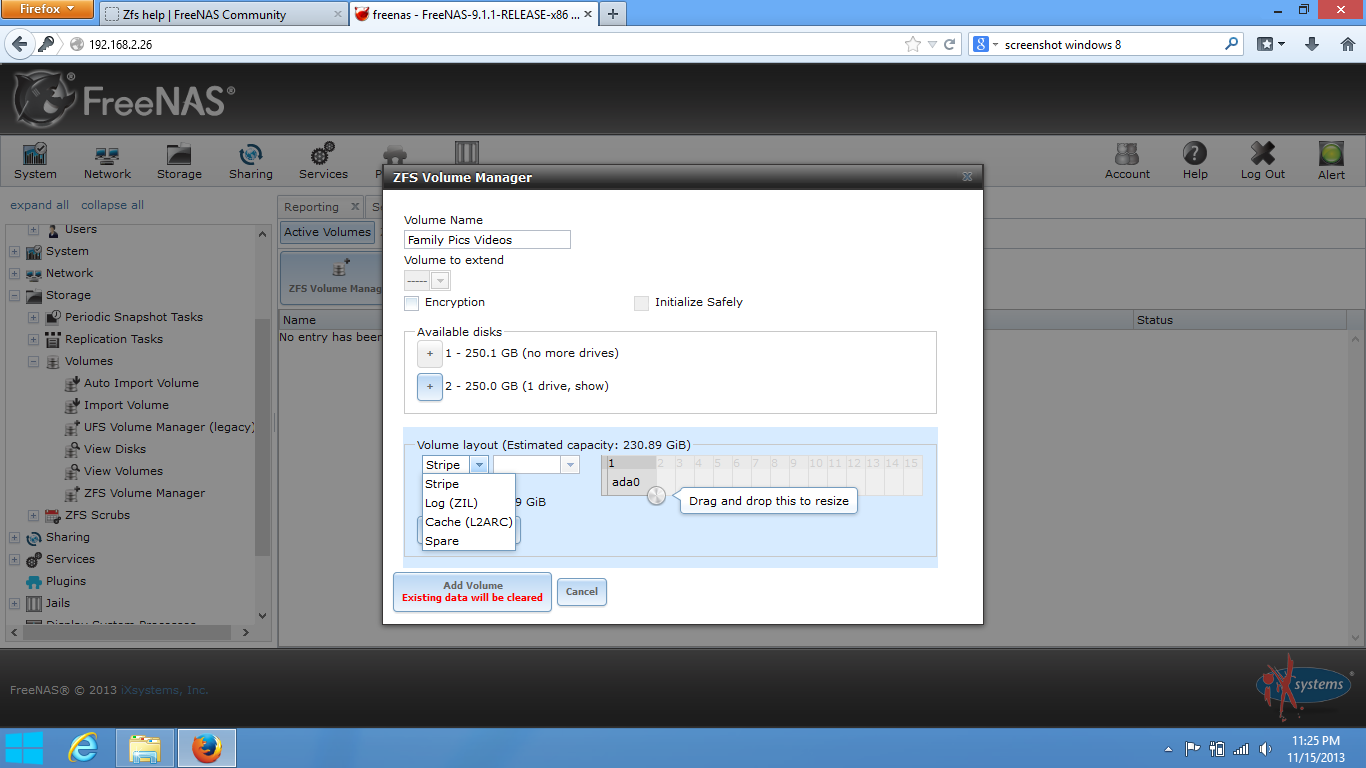The image size is (1366, 768).
Task: Open the Help toolbar icon
Action: [x=1195, y=161]
